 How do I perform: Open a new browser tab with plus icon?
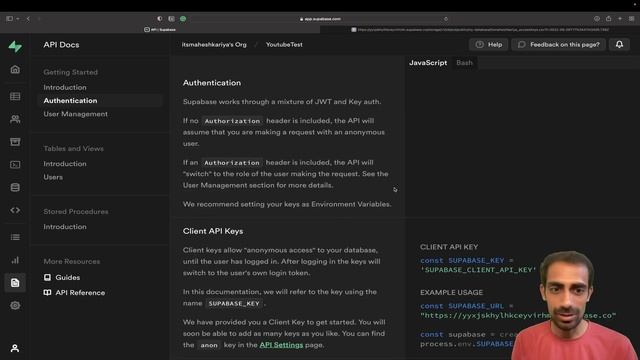click(620, 19)
